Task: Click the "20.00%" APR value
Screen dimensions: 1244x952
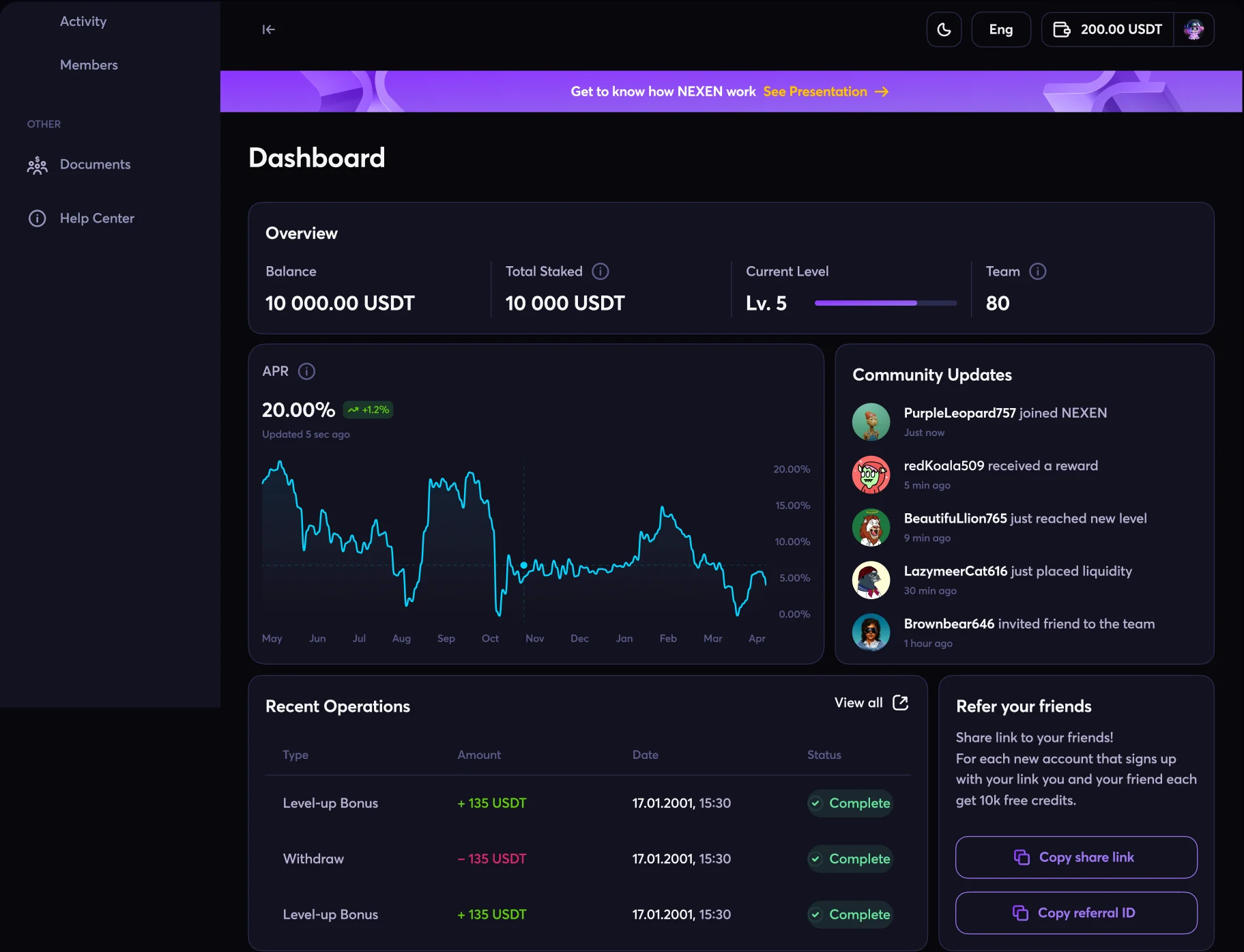Action: 299,409
